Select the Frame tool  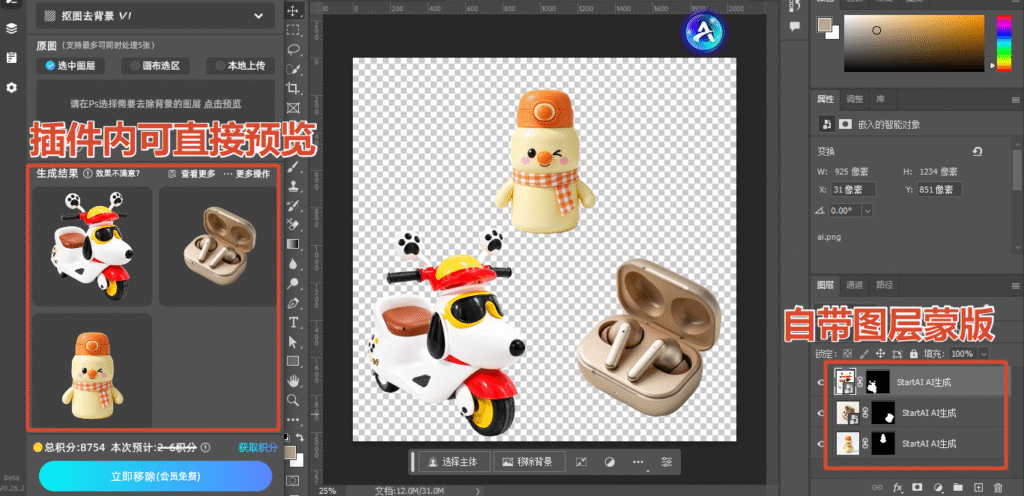293,108
